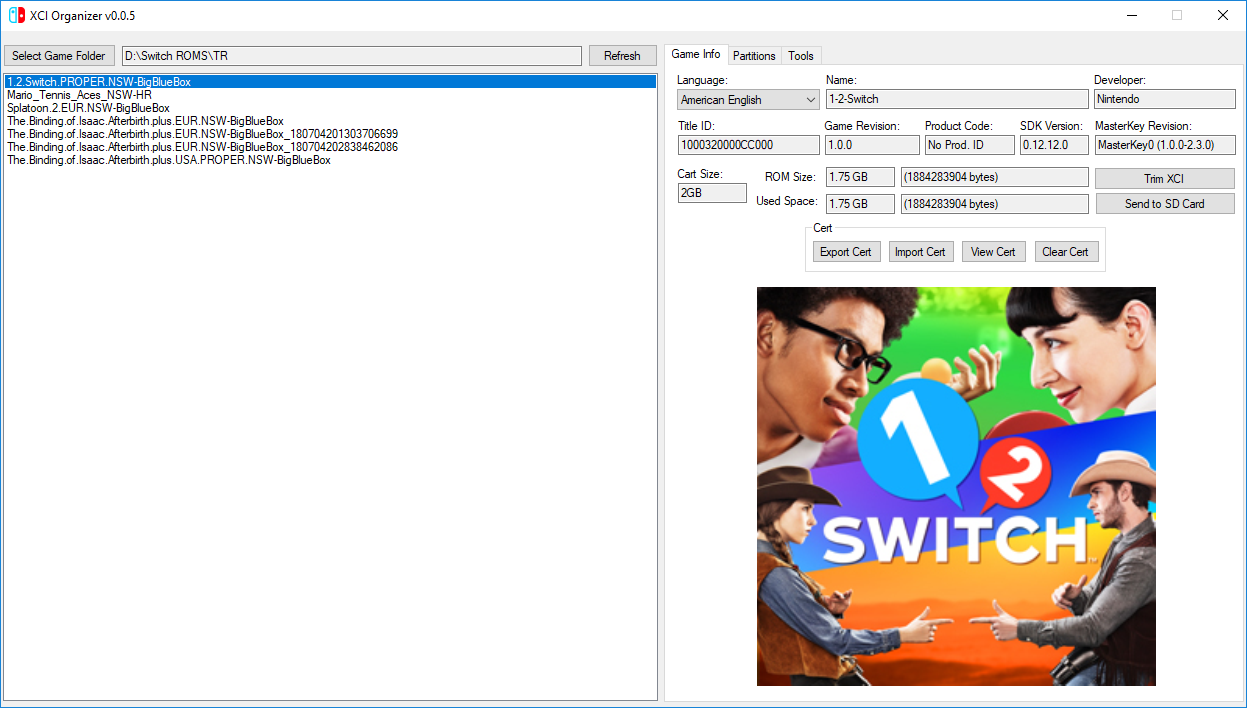Click the Used Space 1.75 GB field
The width and height of the screenshot is (1247, 708).
(860, 204)
